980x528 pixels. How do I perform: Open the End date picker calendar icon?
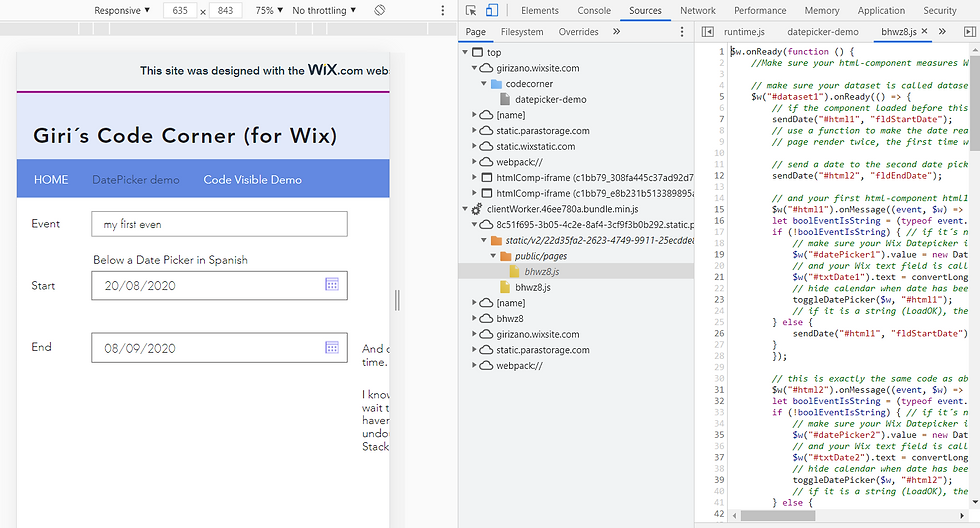point(332,347)
